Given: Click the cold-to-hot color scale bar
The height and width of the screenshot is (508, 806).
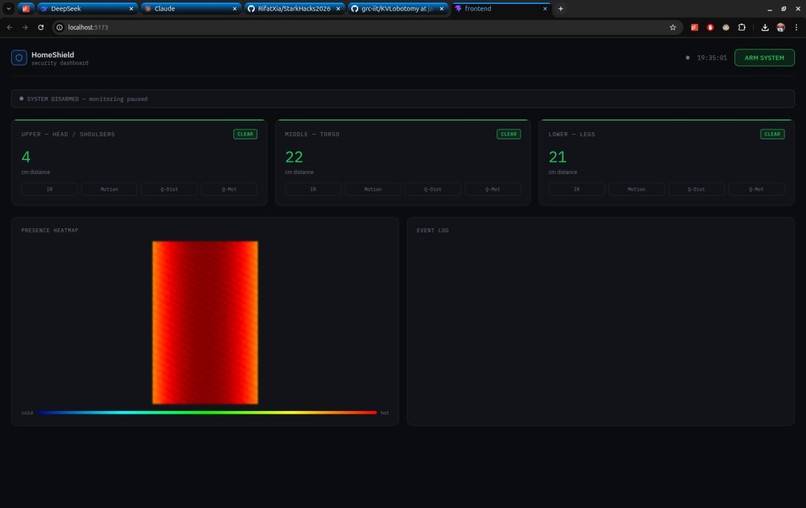Looking at the screenshot, I should [x=207, y=412].
